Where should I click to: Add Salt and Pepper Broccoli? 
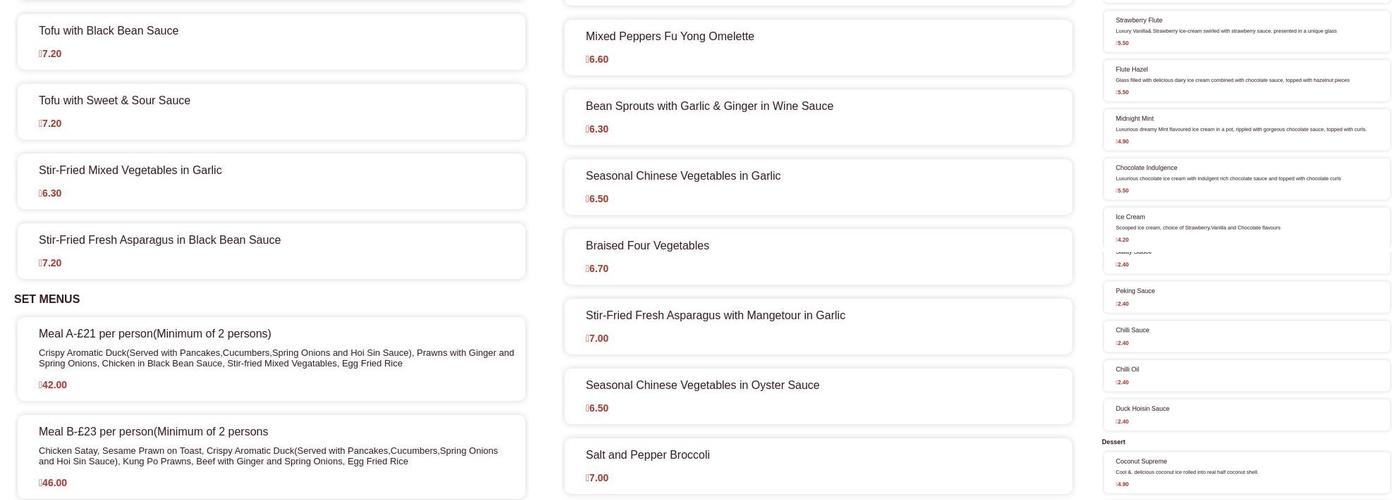818,466
